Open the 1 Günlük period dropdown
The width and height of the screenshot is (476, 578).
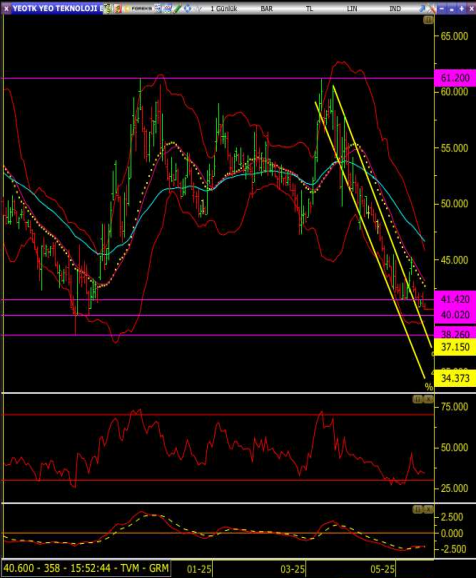pos(223,8)
